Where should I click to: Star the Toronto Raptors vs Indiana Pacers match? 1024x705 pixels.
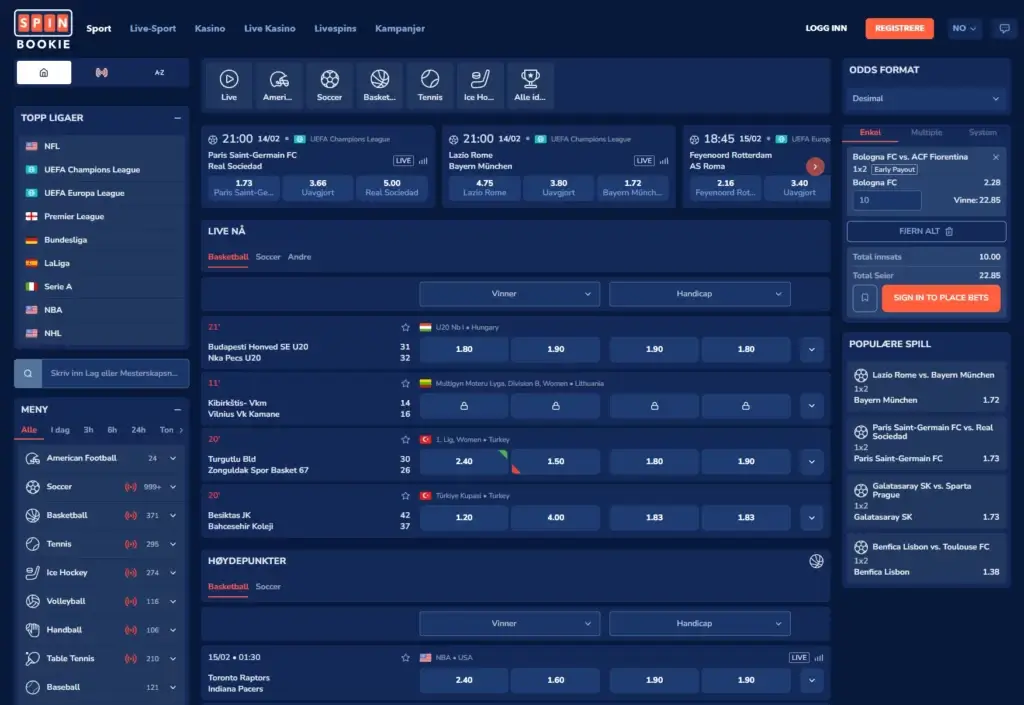405,658
